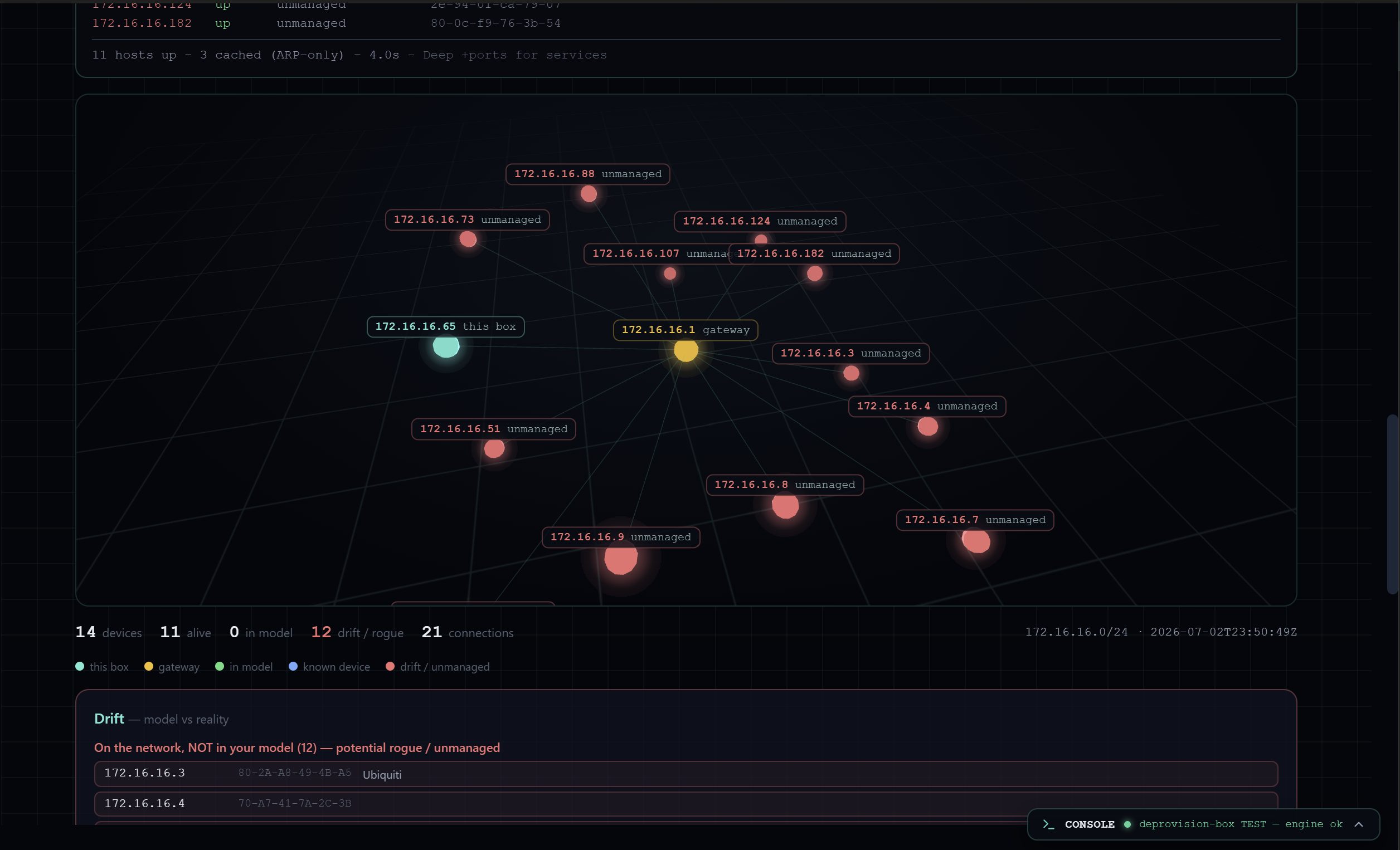Click the green engine status dot in console bar
This screenshot has height=850, width=1400.
point(1127,824)
